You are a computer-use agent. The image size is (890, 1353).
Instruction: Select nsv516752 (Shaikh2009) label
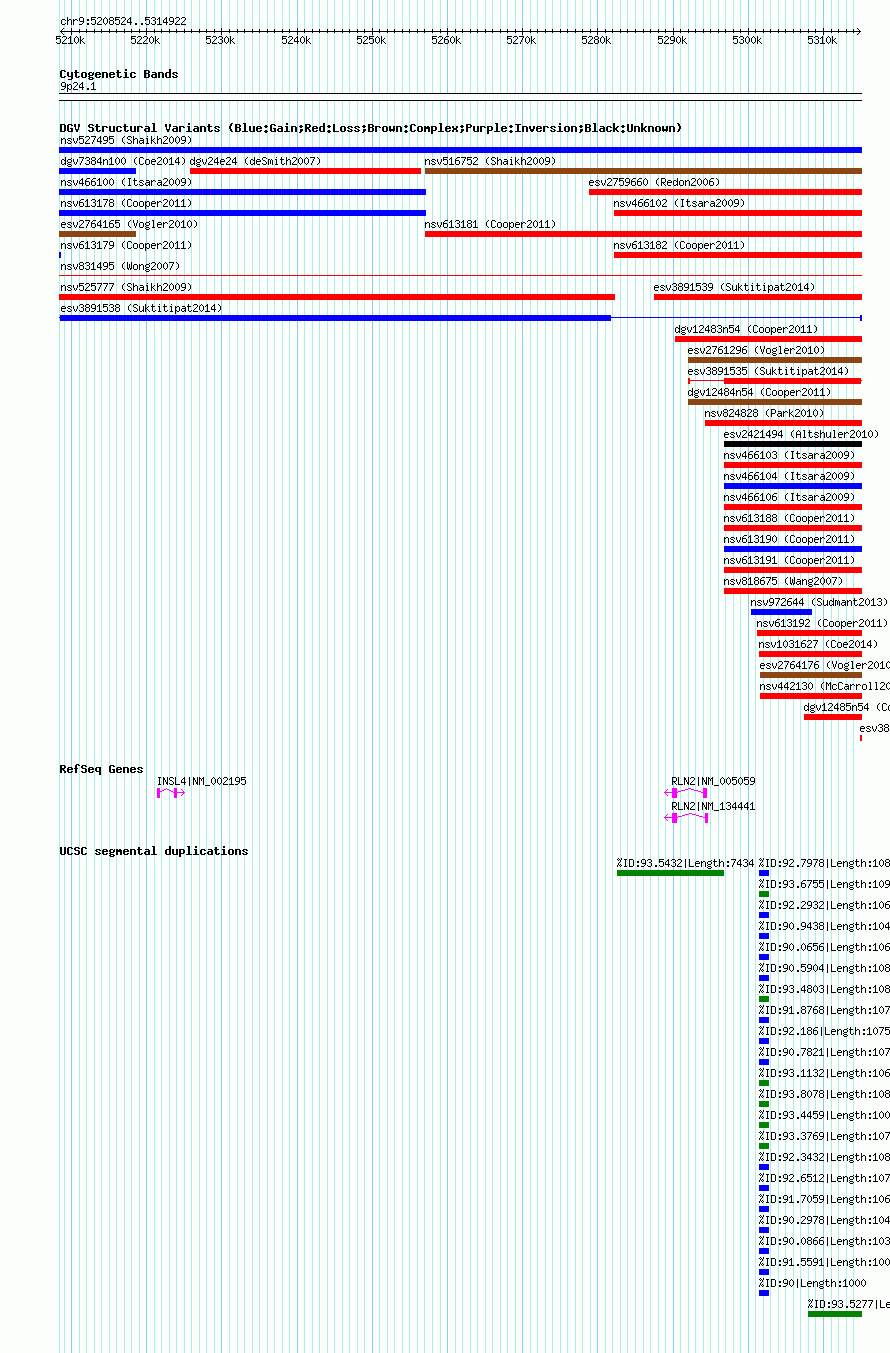point(490,161)
